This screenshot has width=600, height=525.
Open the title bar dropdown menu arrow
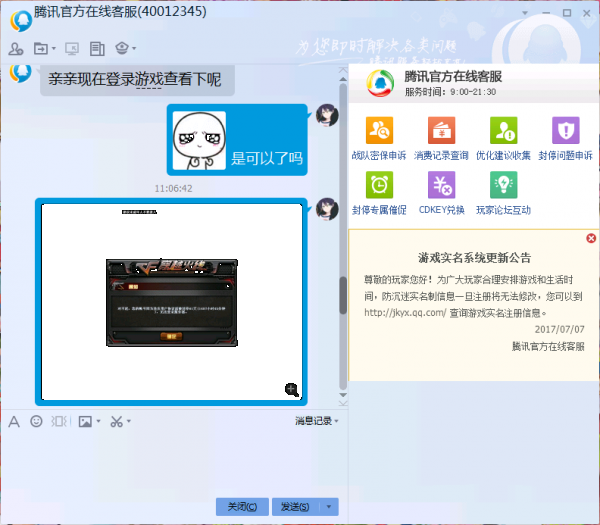tap(525, 13)
